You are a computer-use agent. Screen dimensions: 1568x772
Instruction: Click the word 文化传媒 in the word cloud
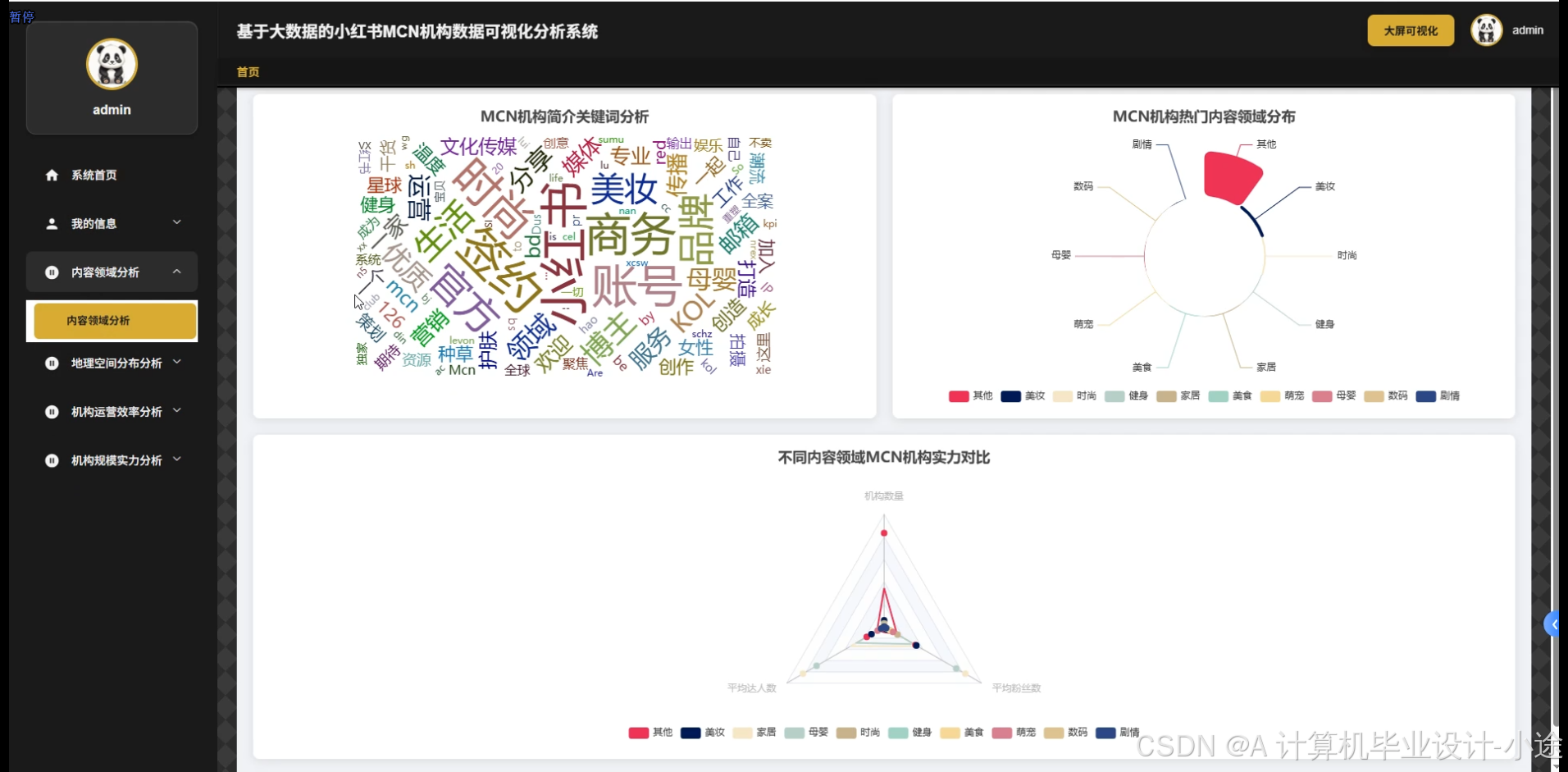coord(478,147)
